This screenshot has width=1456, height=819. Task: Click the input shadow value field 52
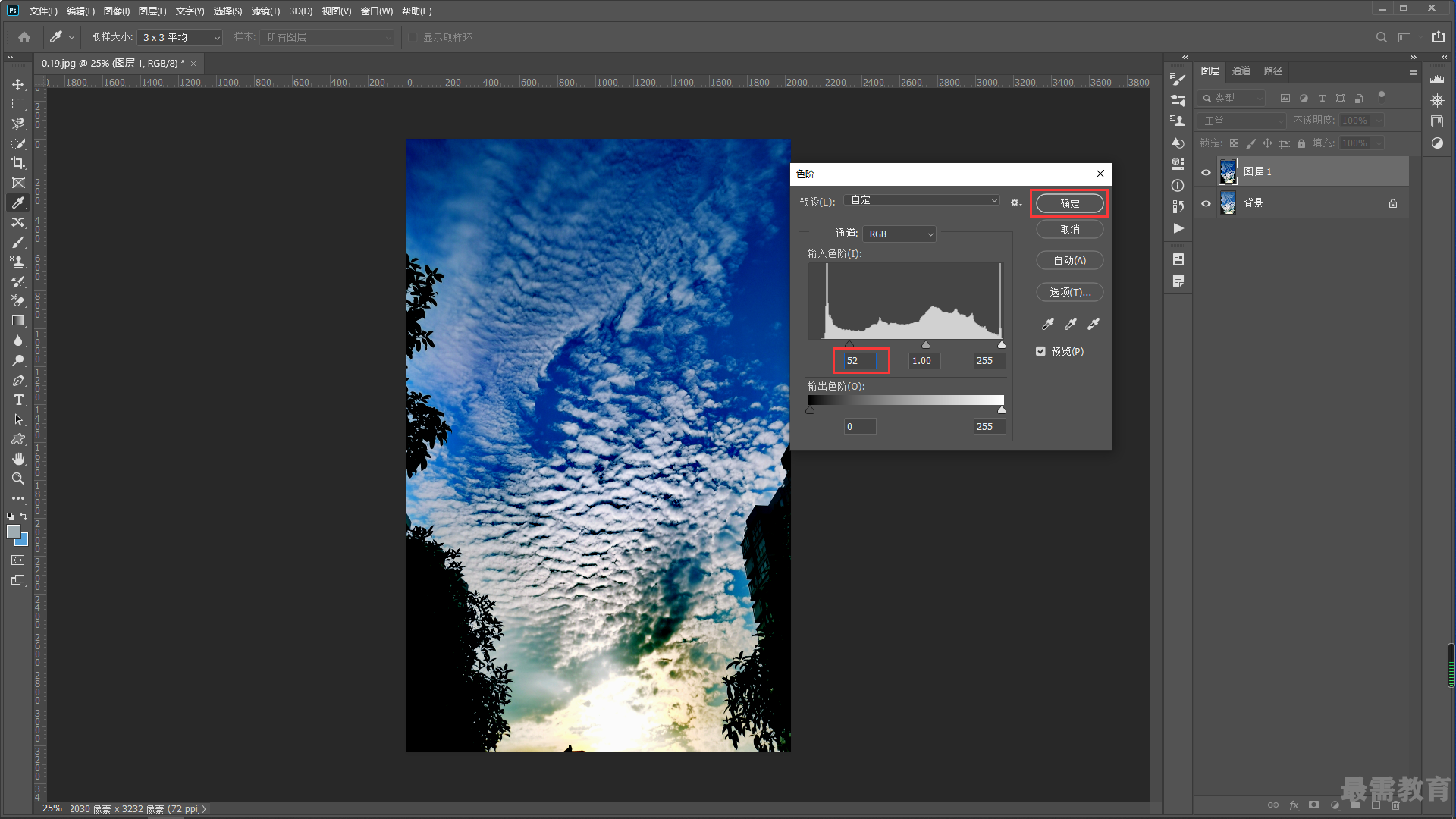point(861,361)
